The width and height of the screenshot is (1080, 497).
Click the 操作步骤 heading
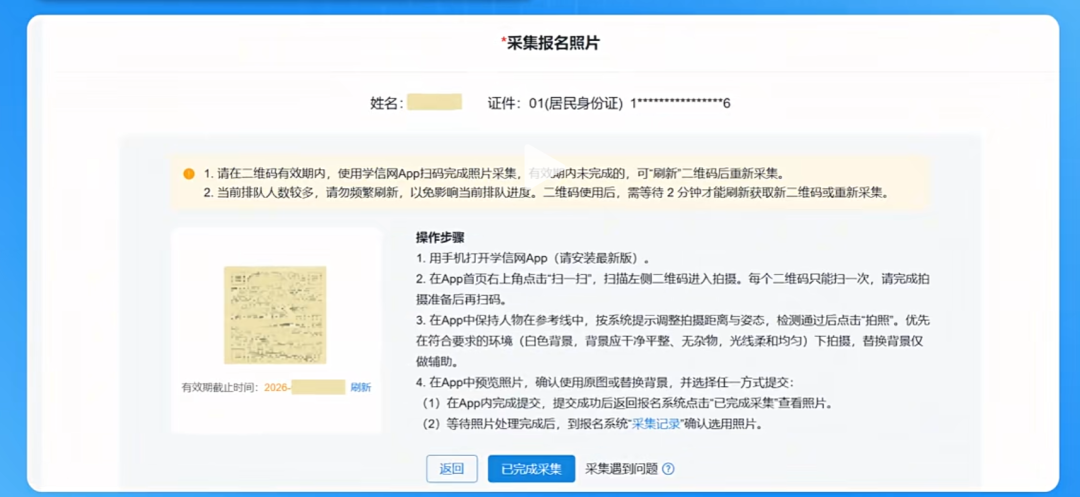pos(440,237)
